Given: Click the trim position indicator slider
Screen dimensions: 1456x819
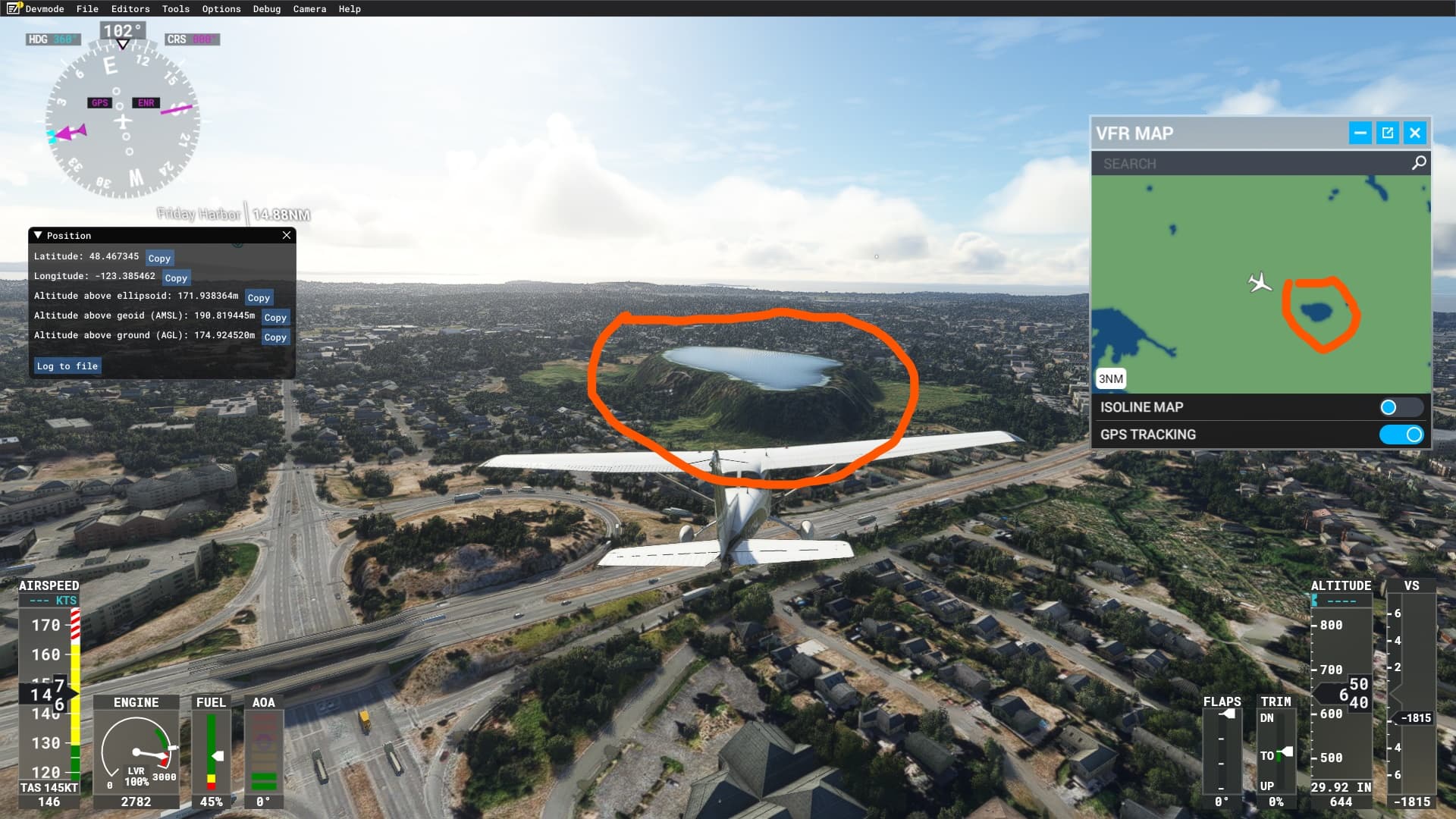Looking at the screenshot, I should pyautogui.click(x=1285, y=753).
